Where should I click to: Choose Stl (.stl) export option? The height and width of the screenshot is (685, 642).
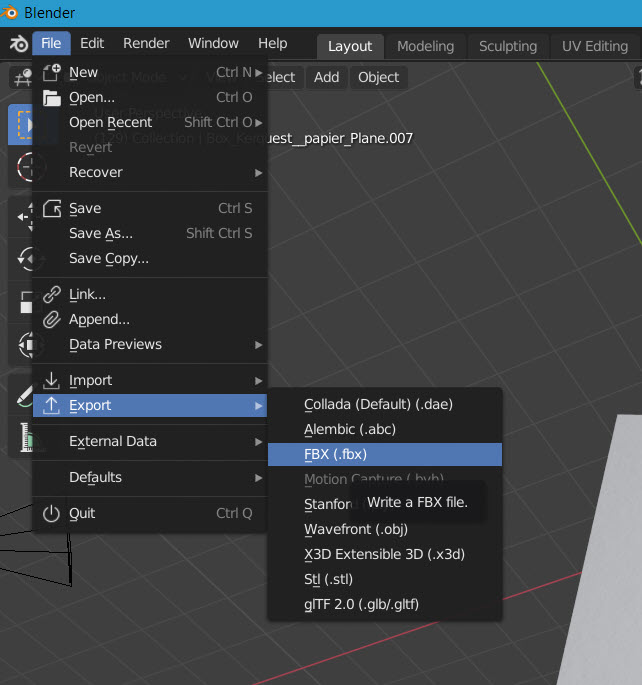click(x=385, y=579)
